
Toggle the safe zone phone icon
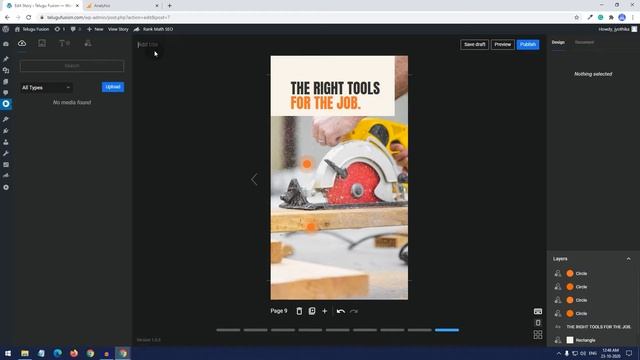click(538, 323)
